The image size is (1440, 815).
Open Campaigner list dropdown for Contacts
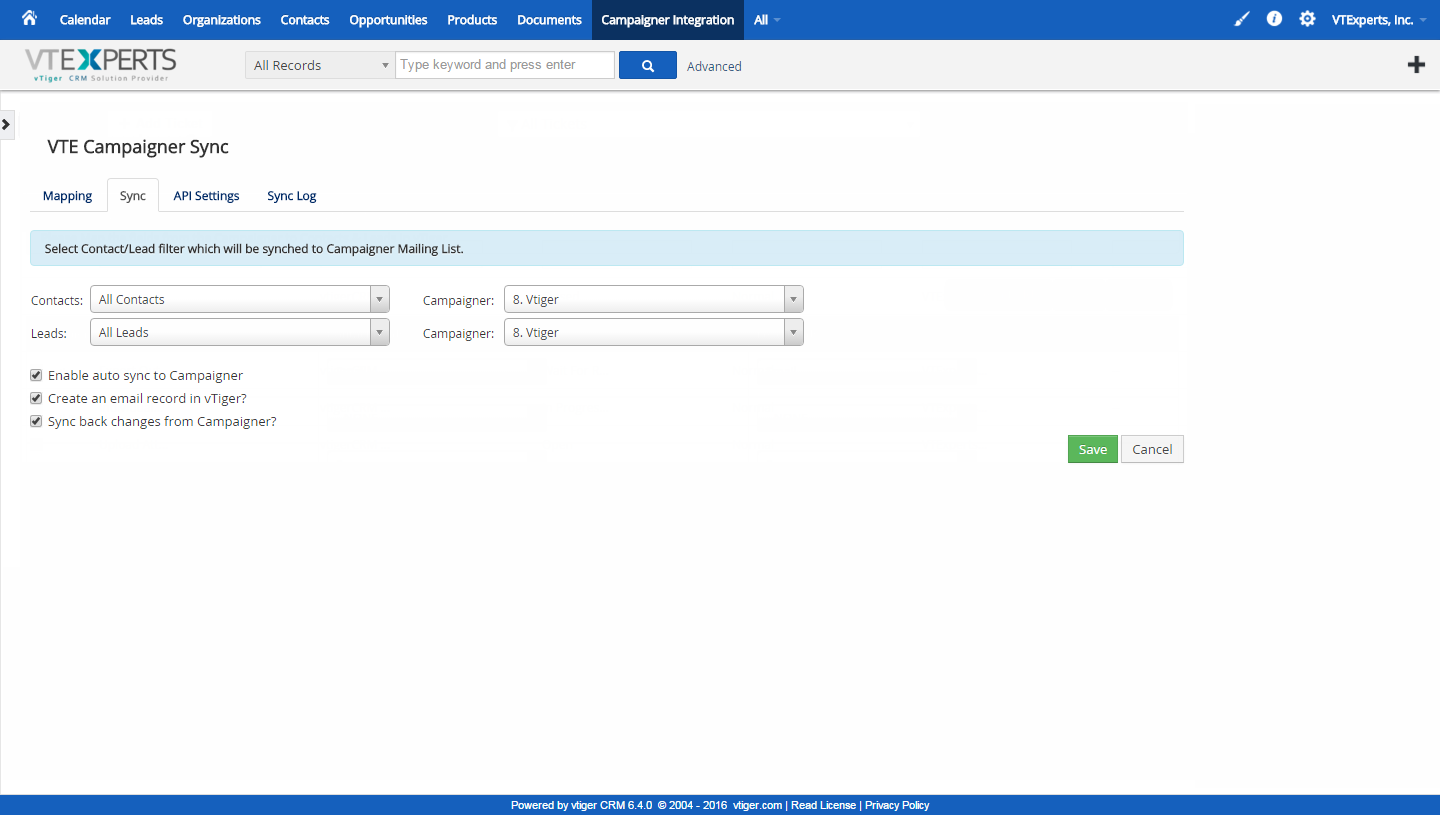tap(654, 299)
